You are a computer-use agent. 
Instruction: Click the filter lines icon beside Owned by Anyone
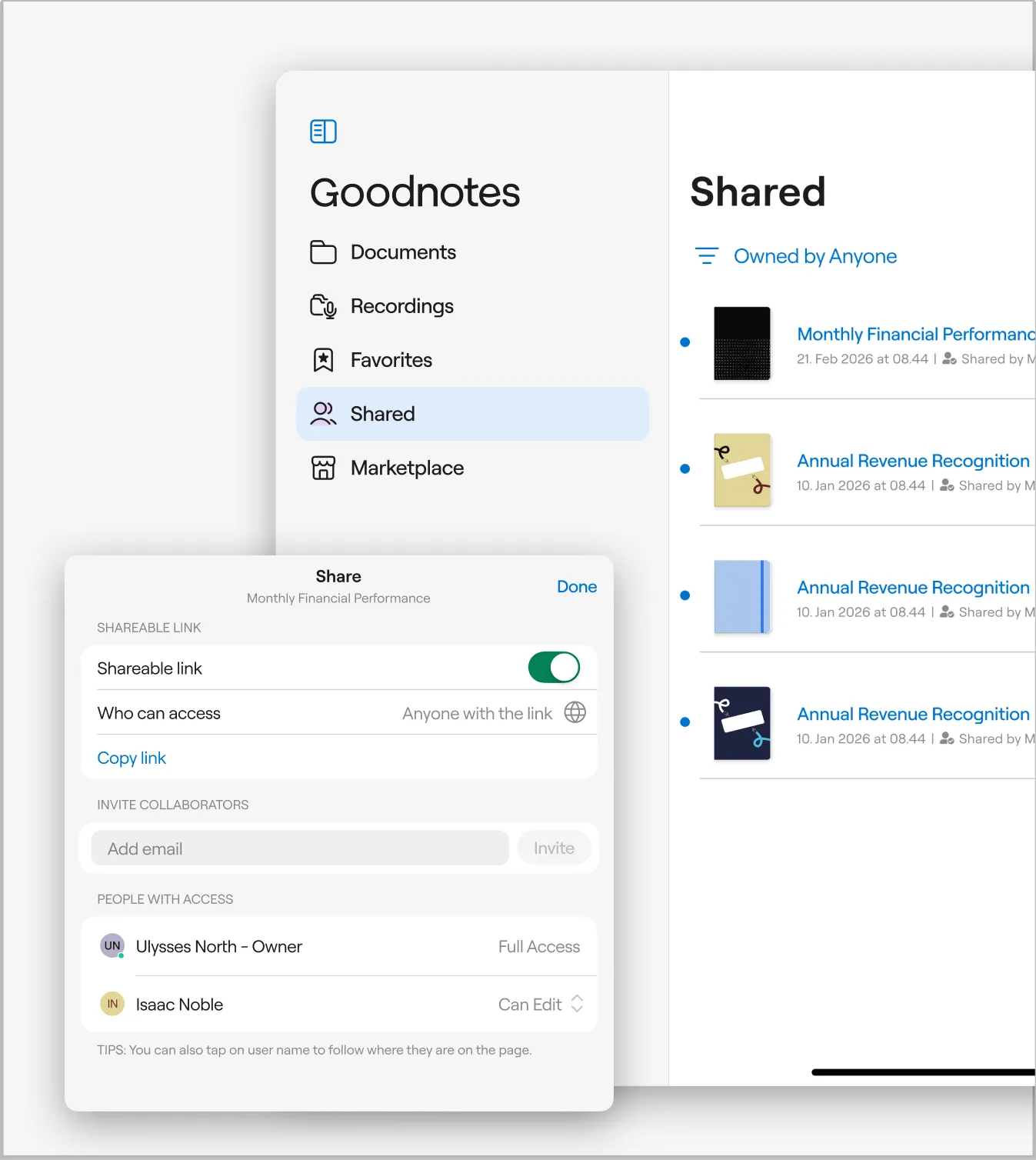pos(706,255)
